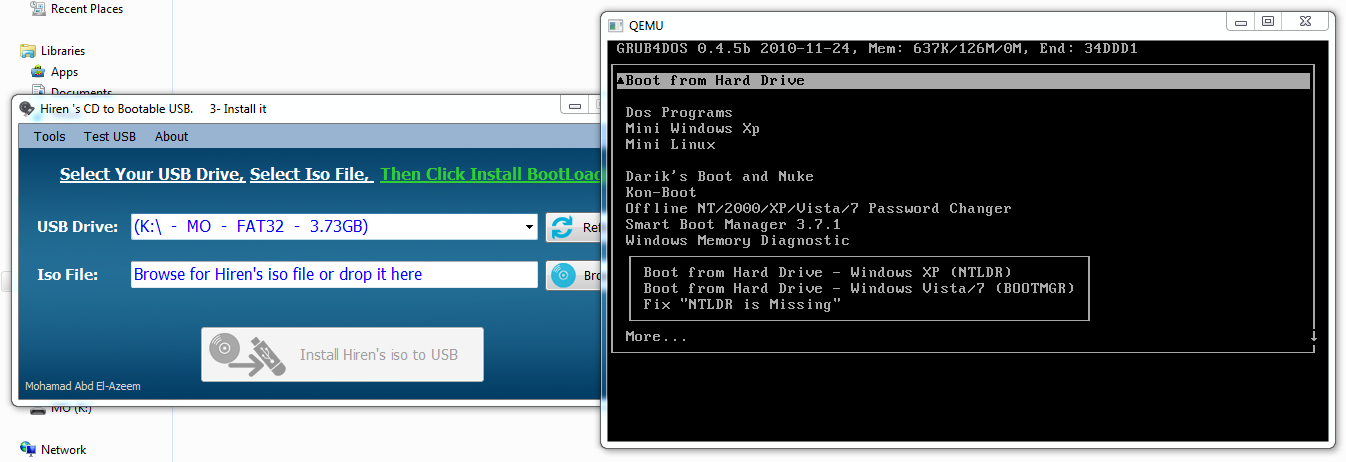Click 'Boot from Hard Drive - Windows XP (NTLDR)'
The height and width of the screenshot is (462, 1346).
pyautogui.click(x=828, y=272)
